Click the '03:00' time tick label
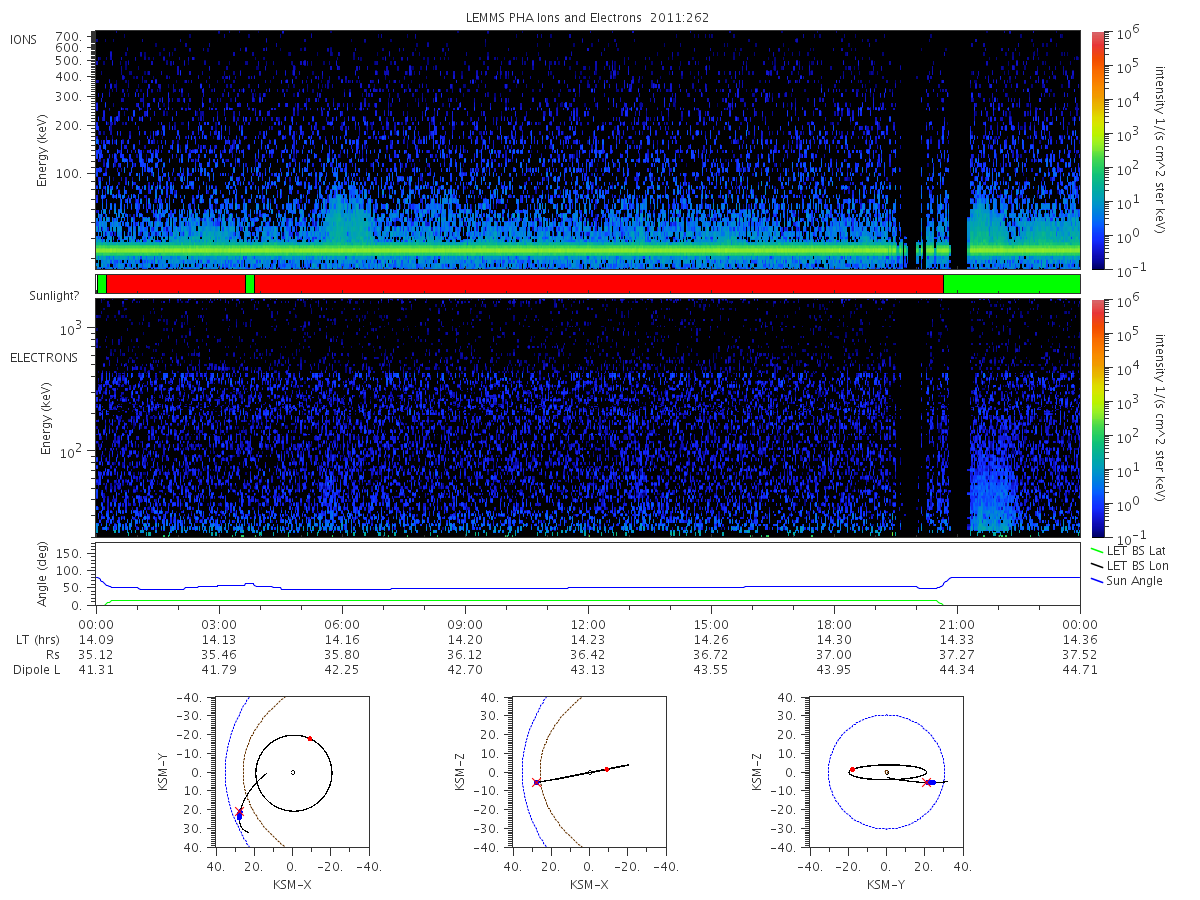This screenshot has width=1200, height=900. click(x=218, y=625)
